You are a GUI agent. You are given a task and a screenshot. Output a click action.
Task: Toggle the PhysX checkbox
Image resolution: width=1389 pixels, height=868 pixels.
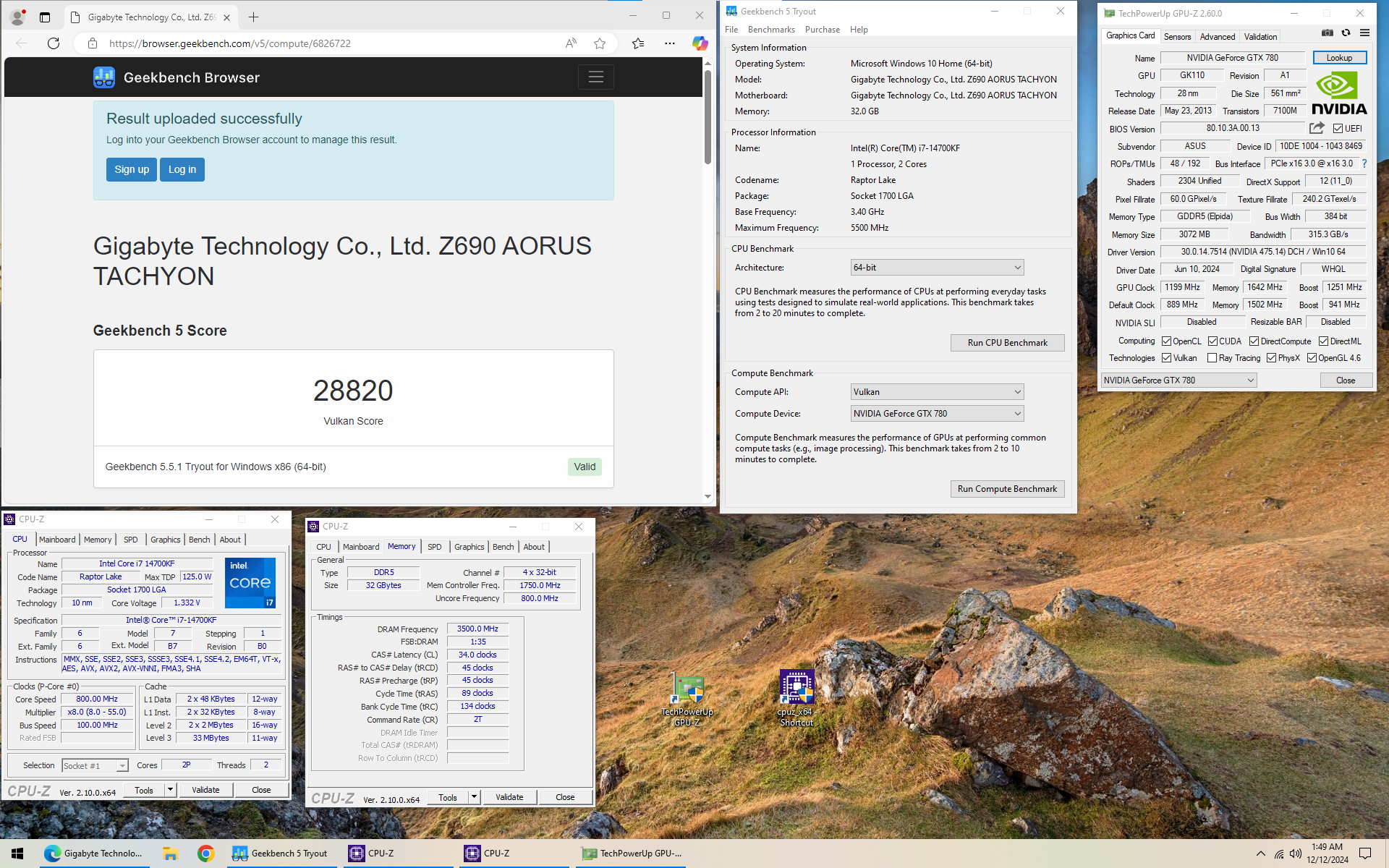pyautogui.click(x=1271, y=358)
